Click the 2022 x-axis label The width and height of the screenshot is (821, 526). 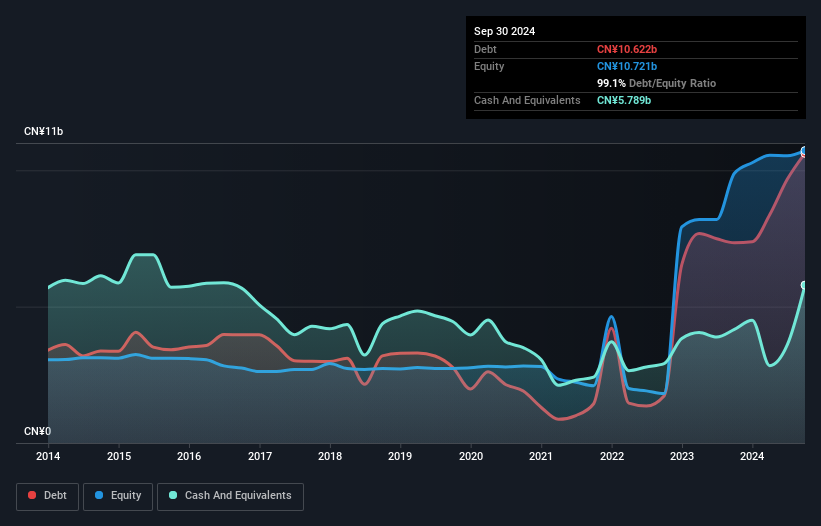point(612,456)
